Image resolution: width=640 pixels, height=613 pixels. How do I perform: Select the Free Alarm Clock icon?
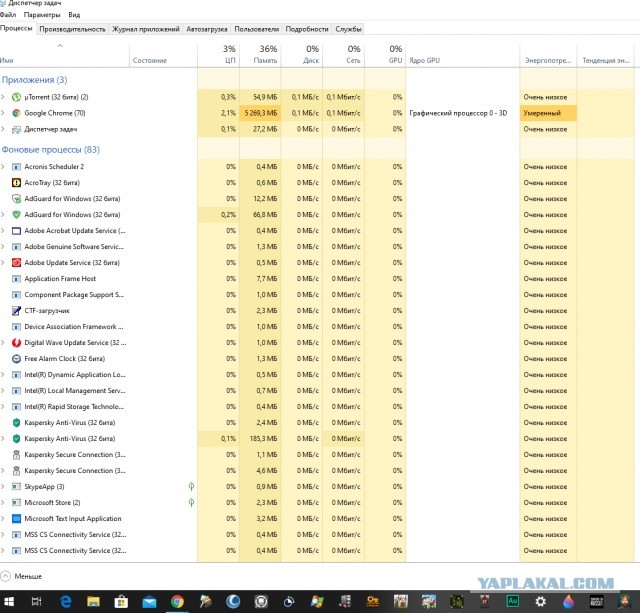pyautogui.click(x=16, y=359)
